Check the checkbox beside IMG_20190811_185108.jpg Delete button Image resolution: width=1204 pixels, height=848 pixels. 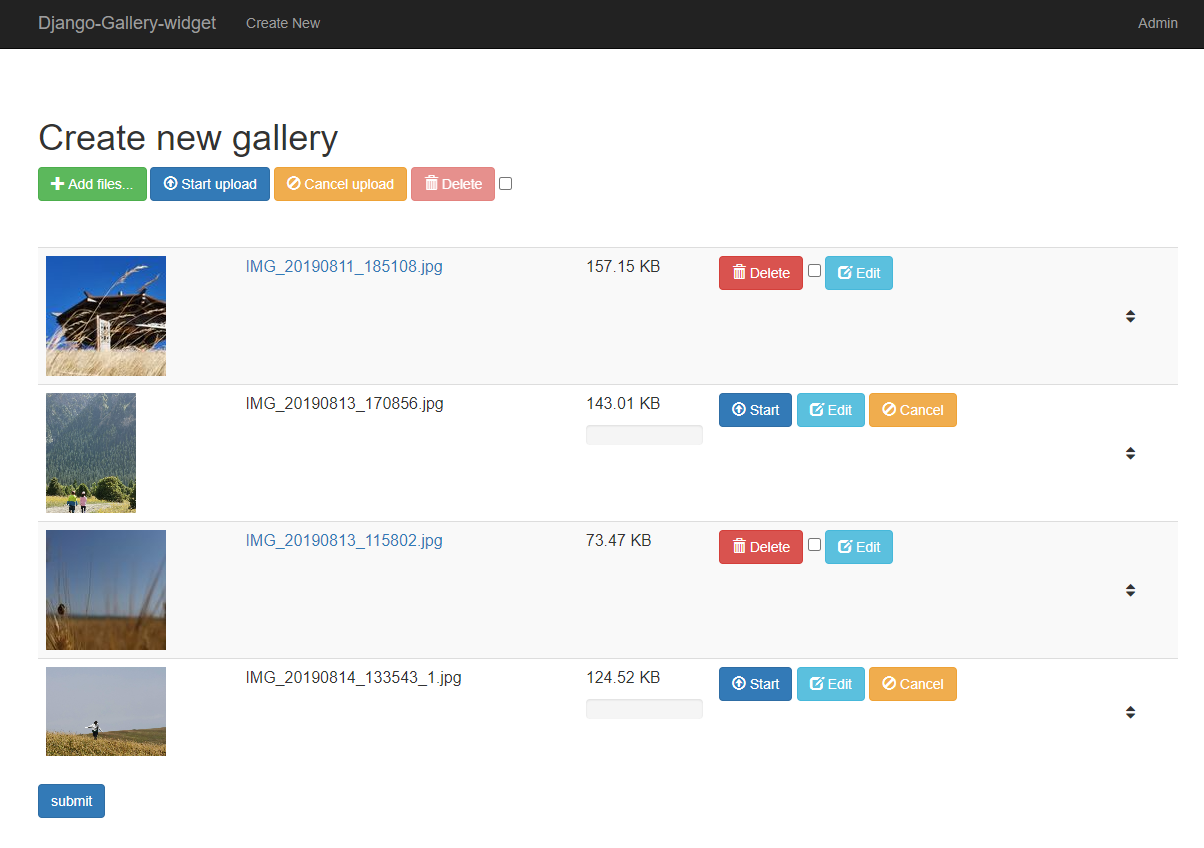pyautogui.click(x=814, y=270)
